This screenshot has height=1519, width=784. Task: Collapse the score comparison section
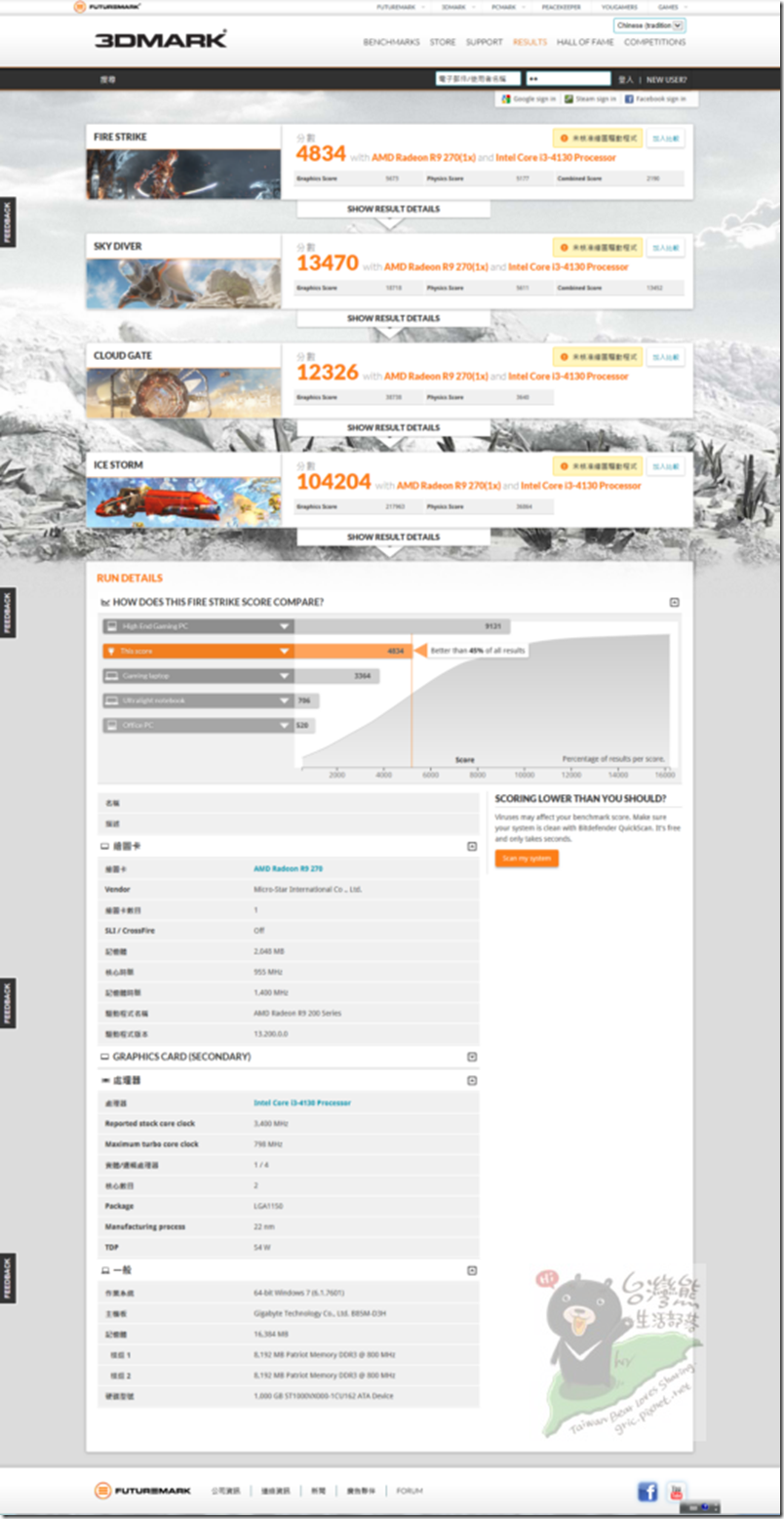click(x=674, y=603)
